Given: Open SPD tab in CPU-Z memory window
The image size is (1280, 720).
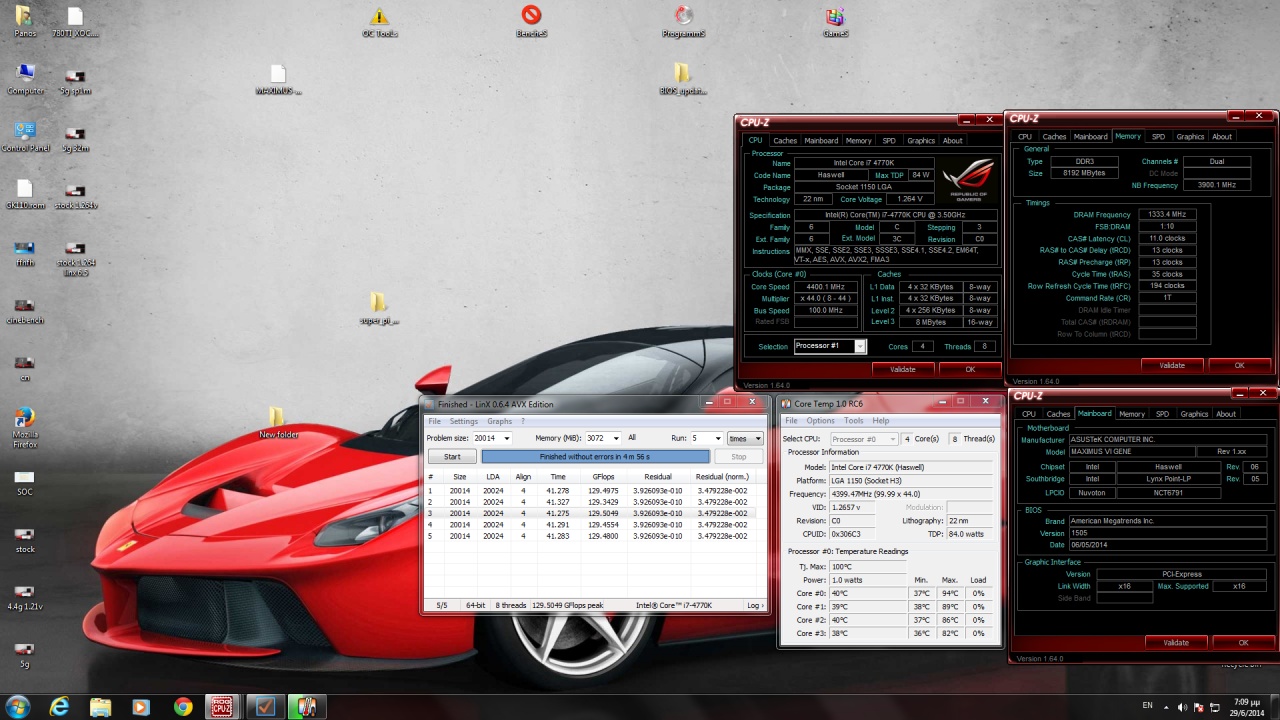Looking at the screenshot, I should pos(1158,136).
